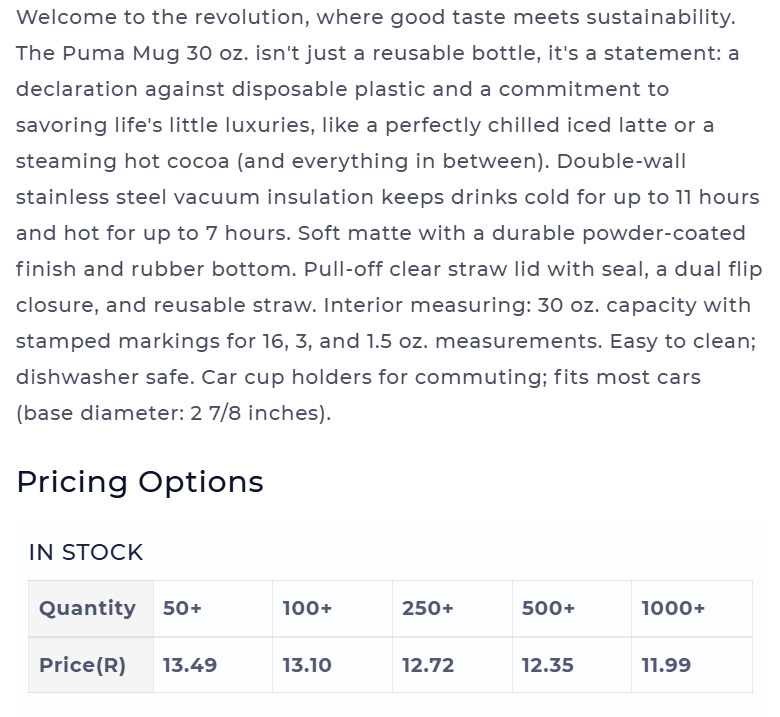Click the 13.49 price cell
780x717 pixels.
point(213,665)
